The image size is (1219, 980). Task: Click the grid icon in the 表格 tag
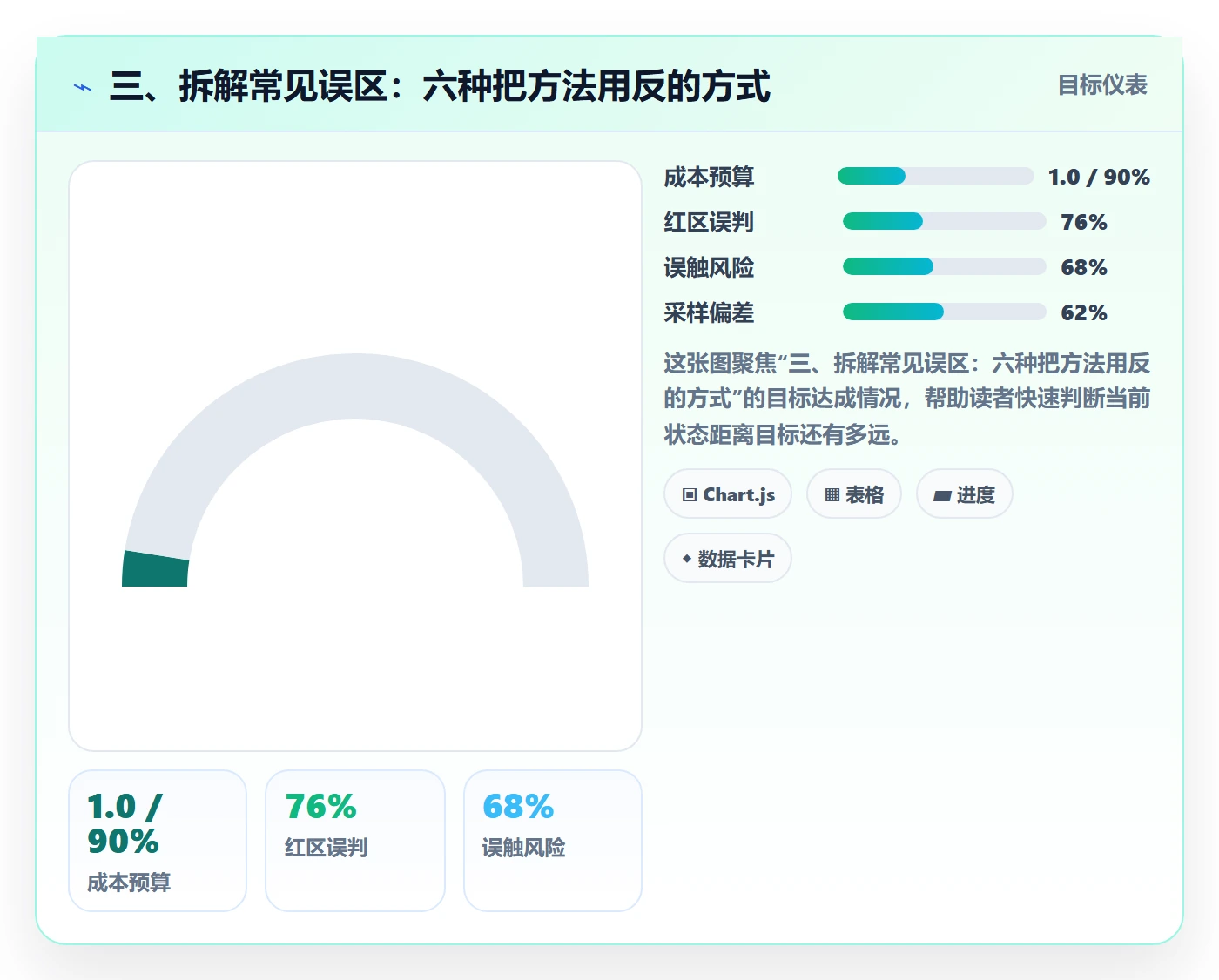832,495
